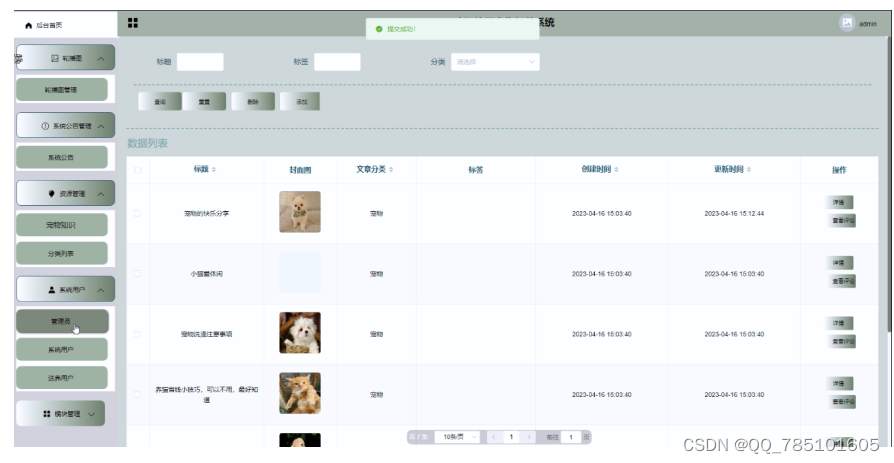Screen dimensions: 894x463
Task: Click the success check icon in toast
Action: (x=379, y=29)
